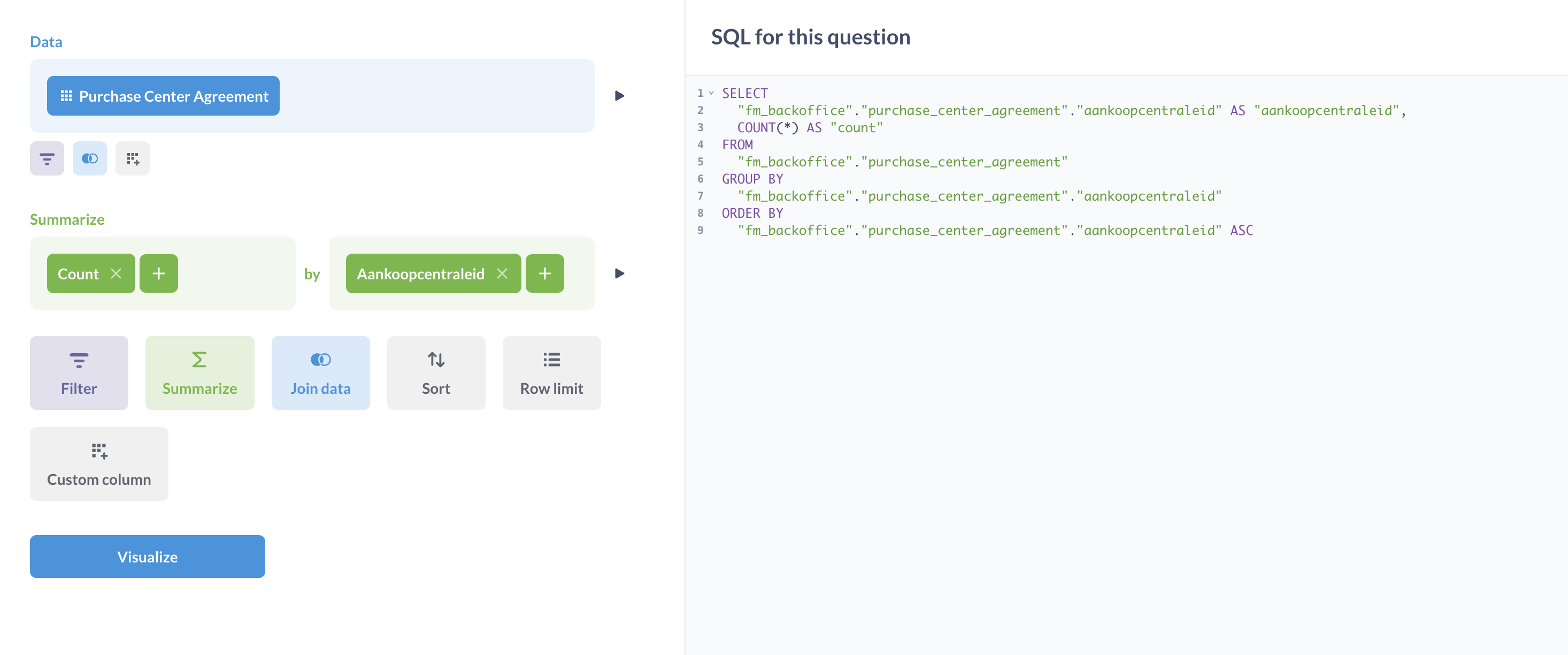Add a Filter step
This screenshot has width=1568, height=655.
pos(79,373)
